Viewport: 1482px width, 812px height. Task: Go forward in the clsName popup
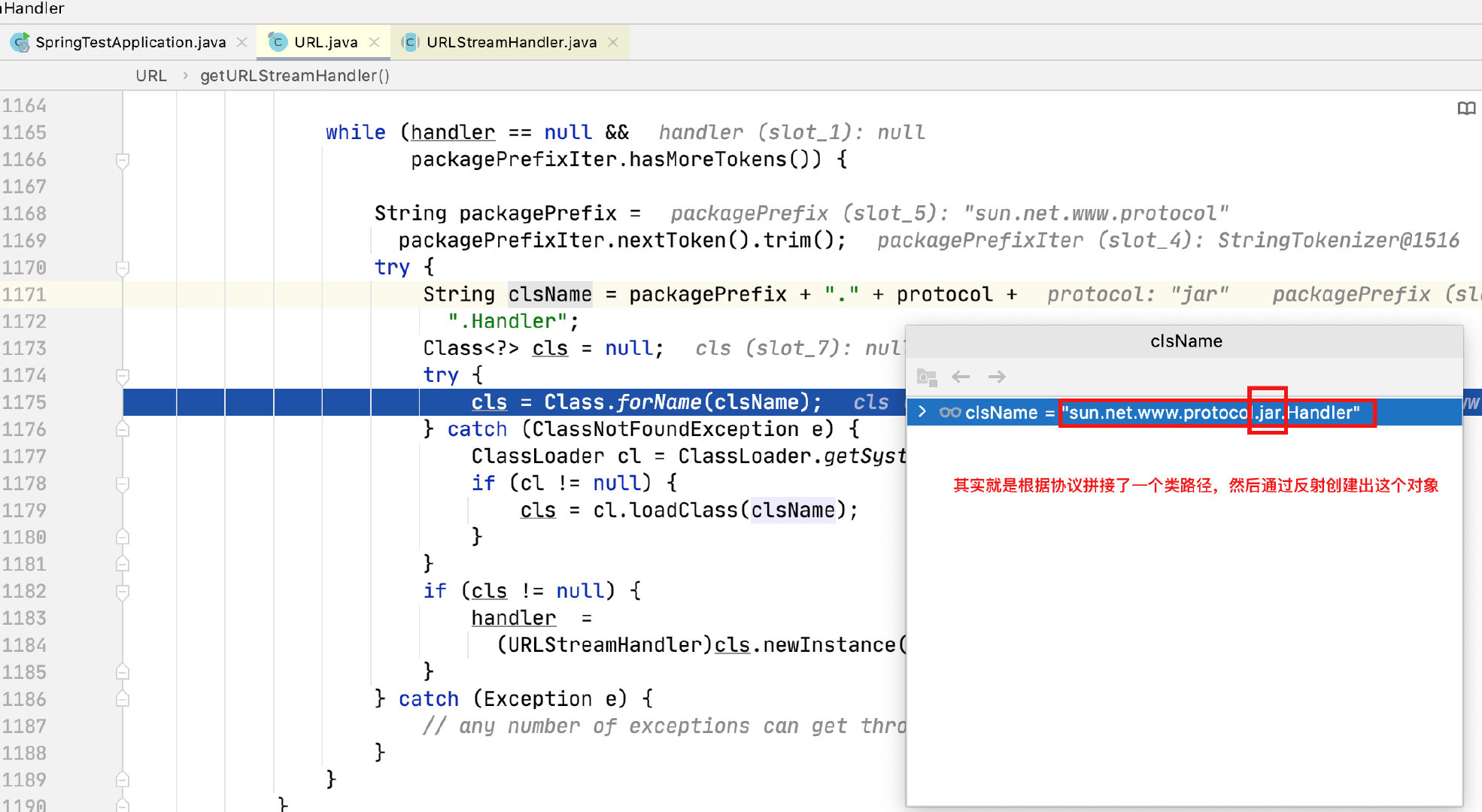(x=997, y=377)
